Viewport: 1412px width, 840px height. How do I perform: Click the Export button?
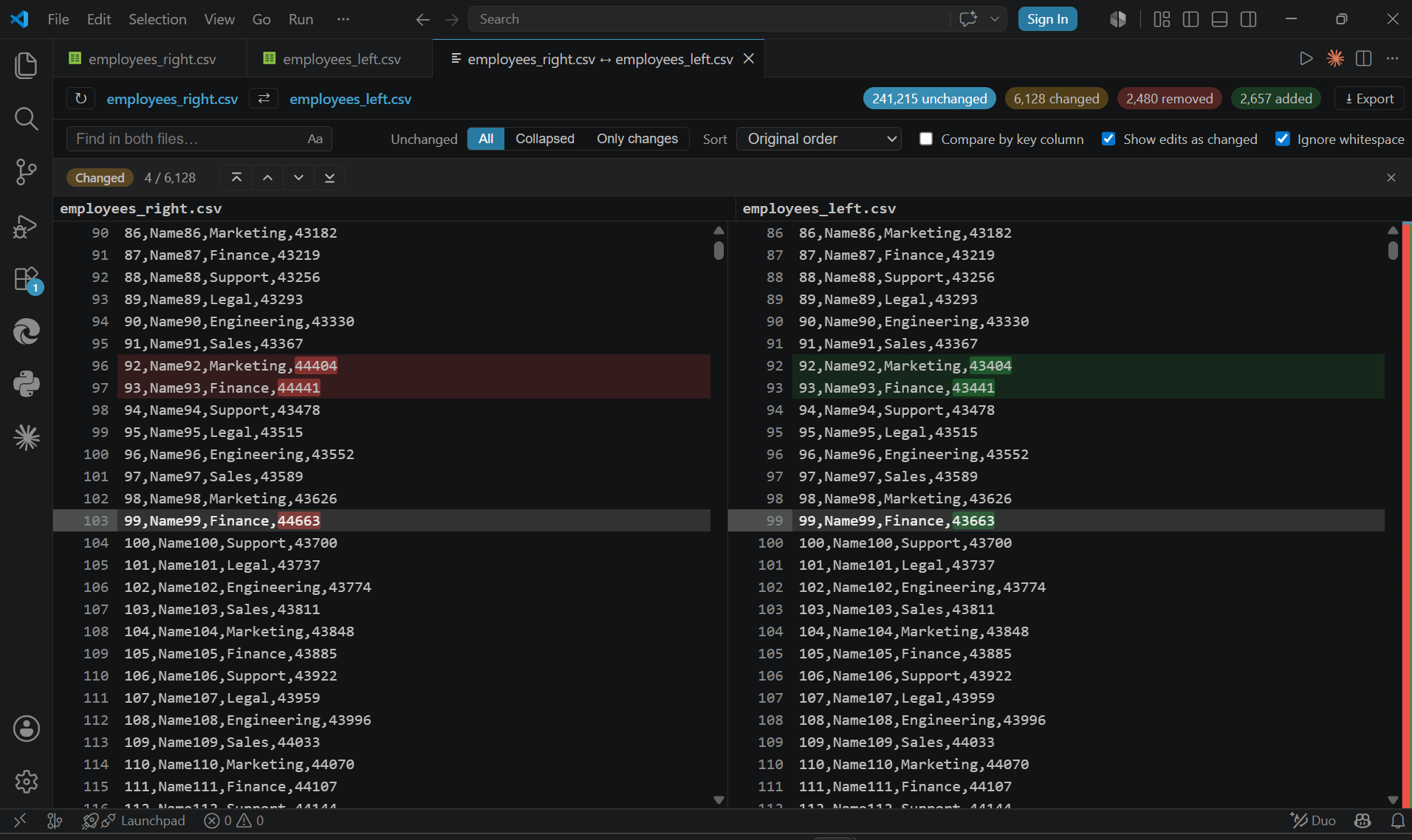click(x=1369, y=98)
